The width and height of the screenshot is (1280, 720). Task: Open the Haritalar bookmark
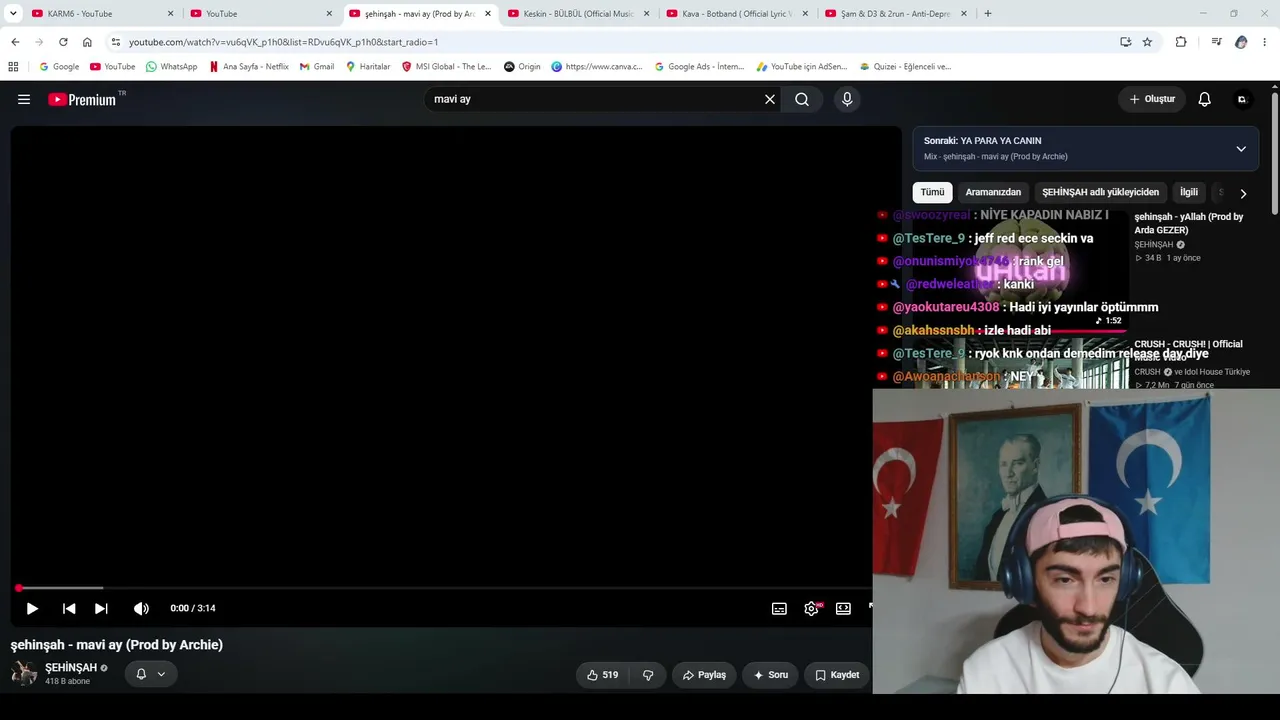(368, 67)
